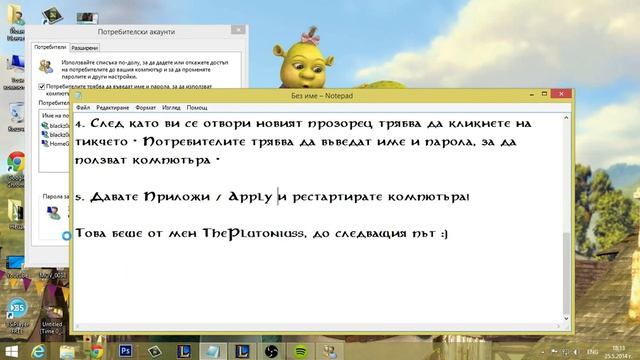
Task: Close the Потребителски акаунти dialog
Action: pyautogui.click(x=238, y=30)
